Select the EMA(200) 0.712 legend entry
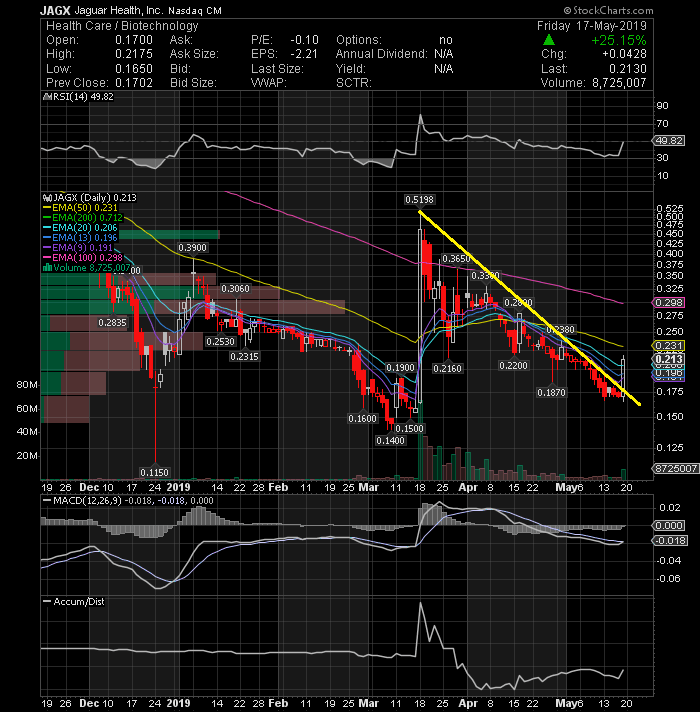Image resolution: width=700 pixels, height=712 pixels. tap(83, 218)
